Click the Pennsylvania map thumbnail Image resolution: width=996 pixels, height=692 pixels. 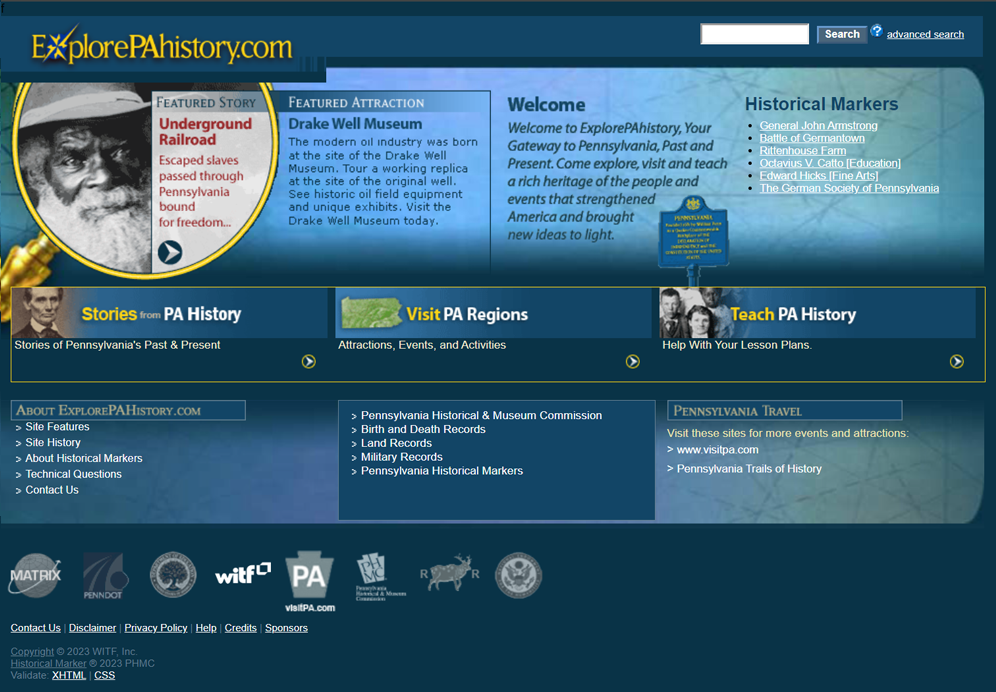(x=371, y=313)
